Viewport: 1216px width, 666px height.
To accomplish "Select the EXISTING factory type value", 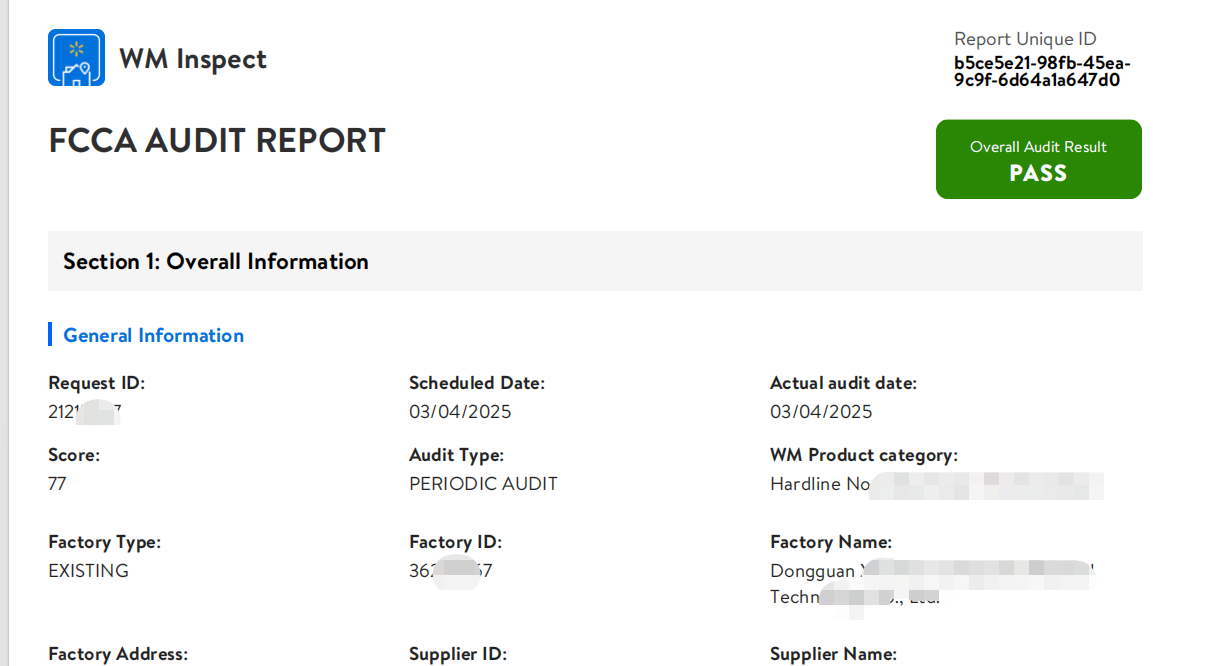I will (88, 571).
